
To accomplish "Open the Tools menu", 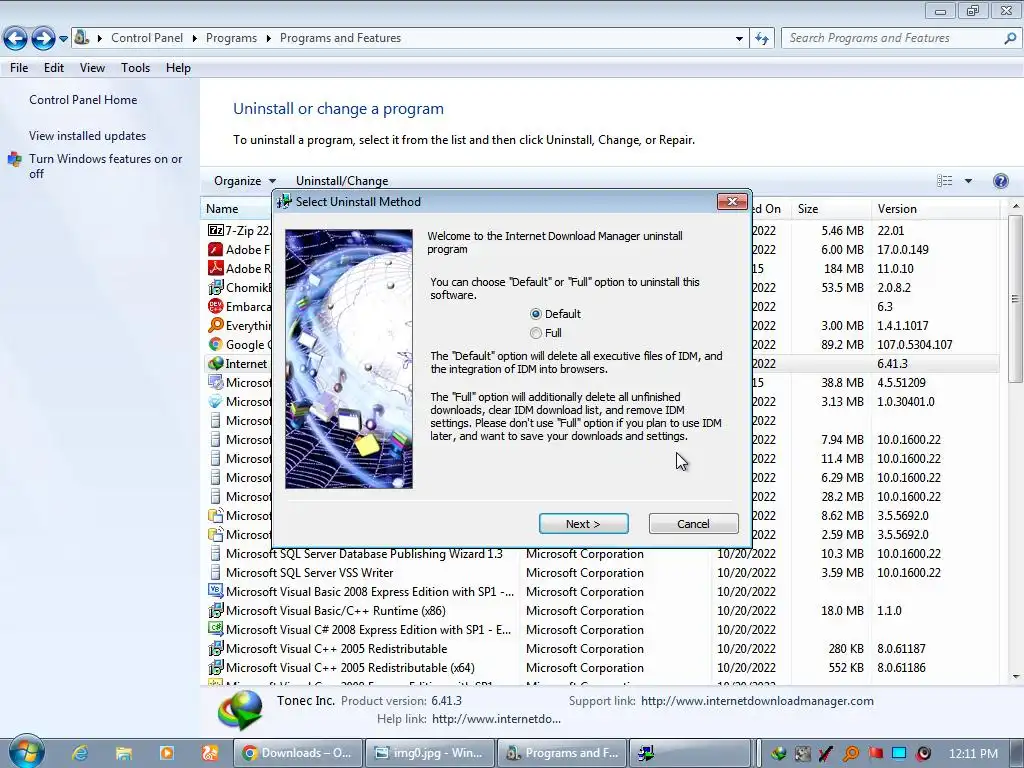I will point(135,68).
